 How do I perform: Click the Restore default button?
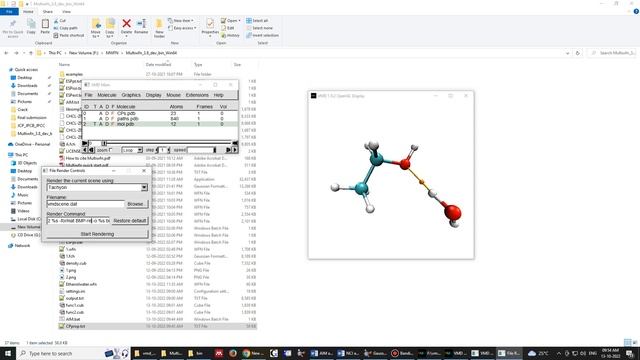pos(129,220)
